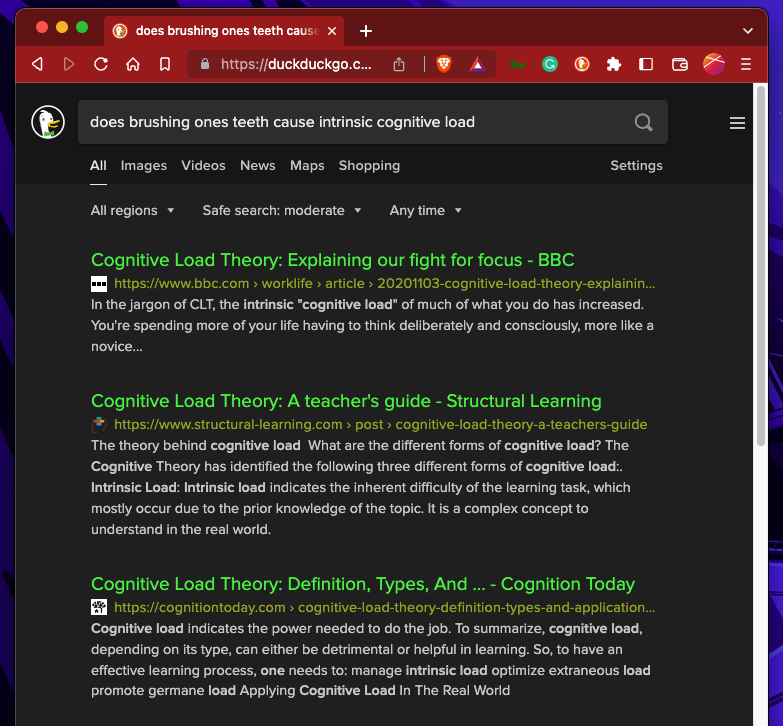The height and width of the screenshot is (726, 783).
Task: Click the DuckDuckGo duck logo
Action: [48, 122]
